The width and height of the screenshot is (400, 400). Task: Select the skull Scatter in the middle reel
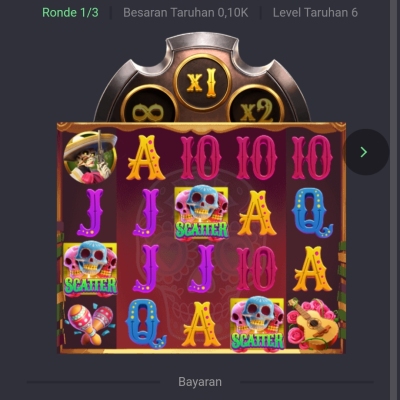(x=201, y=213)
